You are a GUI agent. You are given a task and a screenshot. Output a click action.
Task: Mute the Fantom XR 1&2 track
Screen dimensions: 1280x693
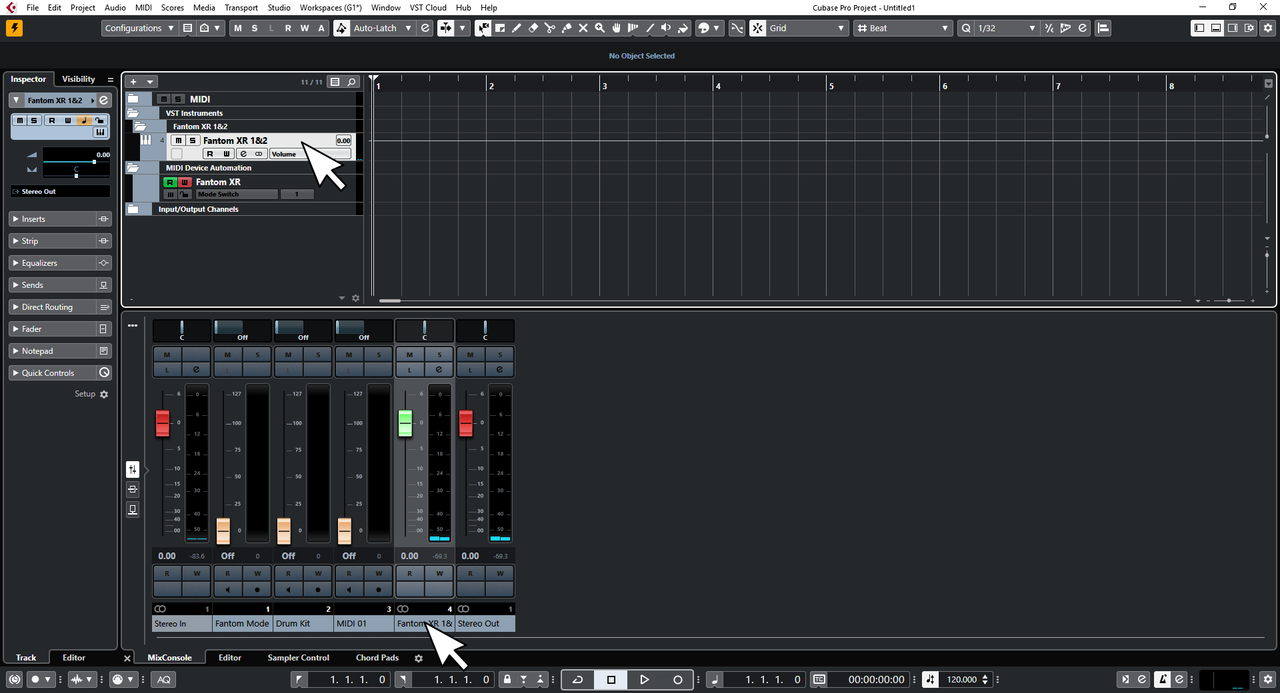click(x=179, y=141)
